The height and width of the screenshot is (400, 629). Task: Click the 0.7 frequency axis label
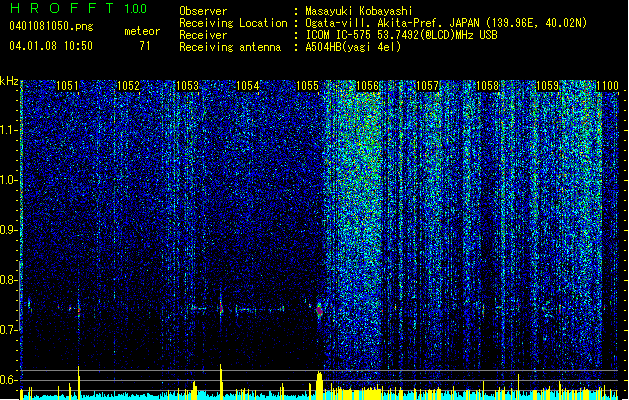9,330
